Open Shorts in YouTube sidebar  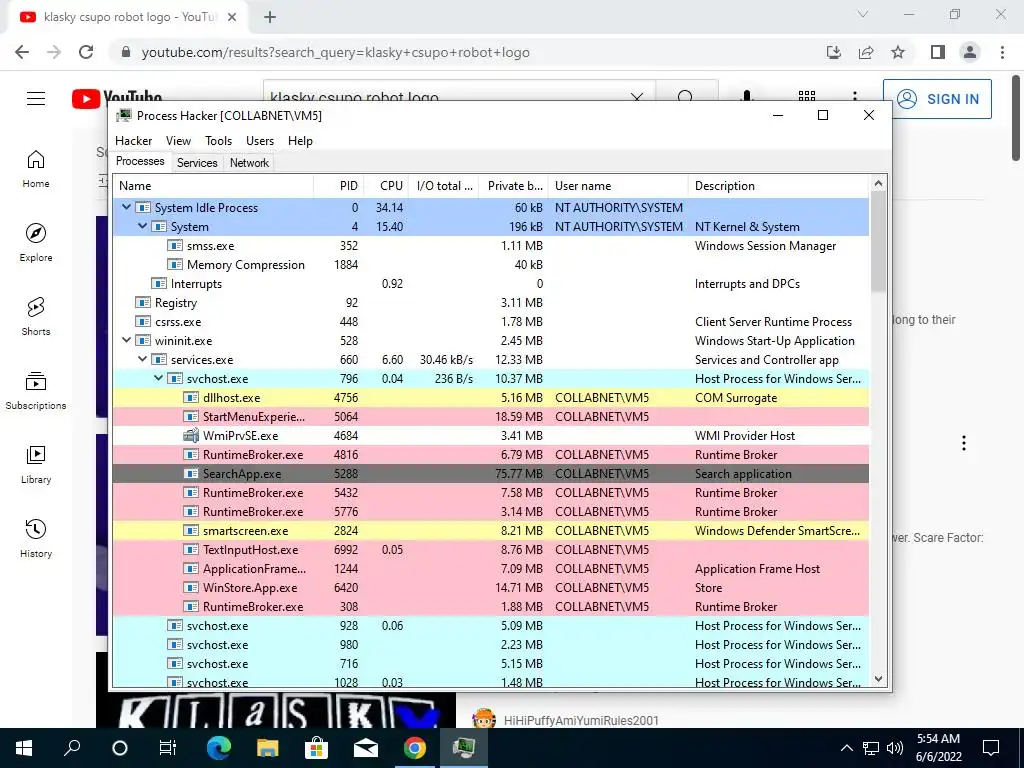[36, 316]
